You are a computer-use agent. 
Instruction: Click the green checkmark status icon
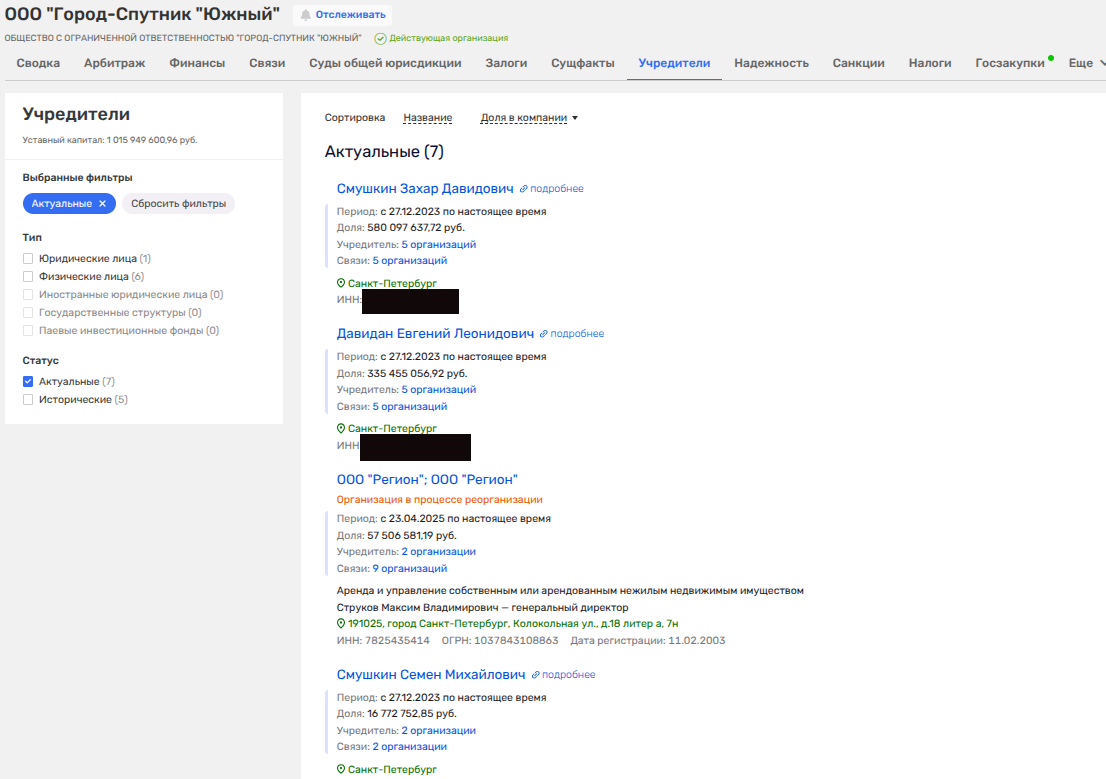[x=380, y=38]
